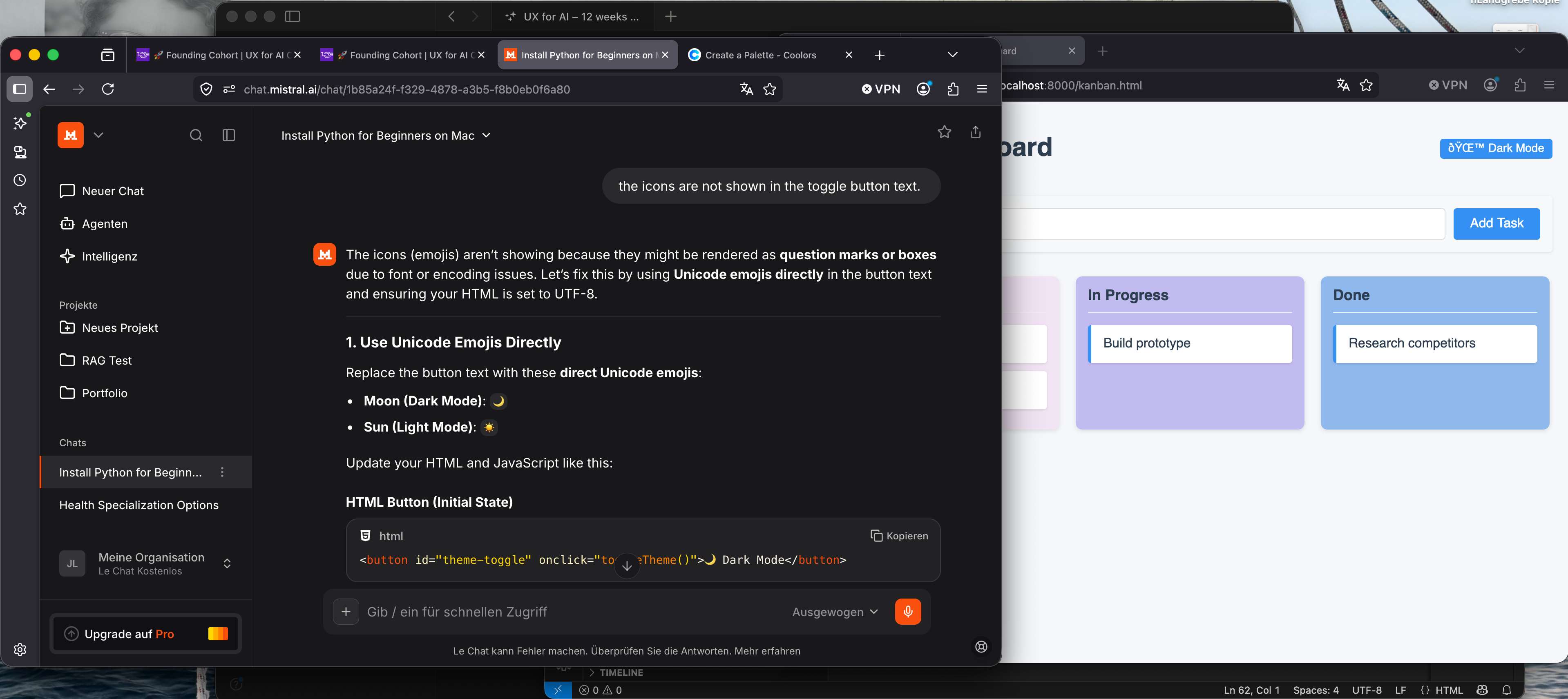Open the Portfolio project
The width and height of the screenshot is (1568, 699).
[94, 393]
